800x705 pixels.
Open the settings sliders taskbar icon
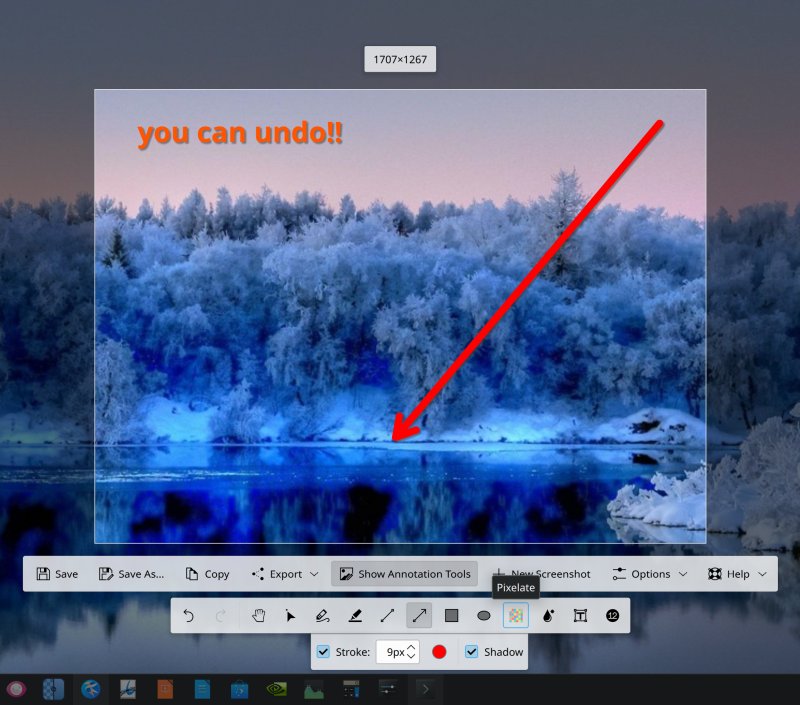click(388, 689)
